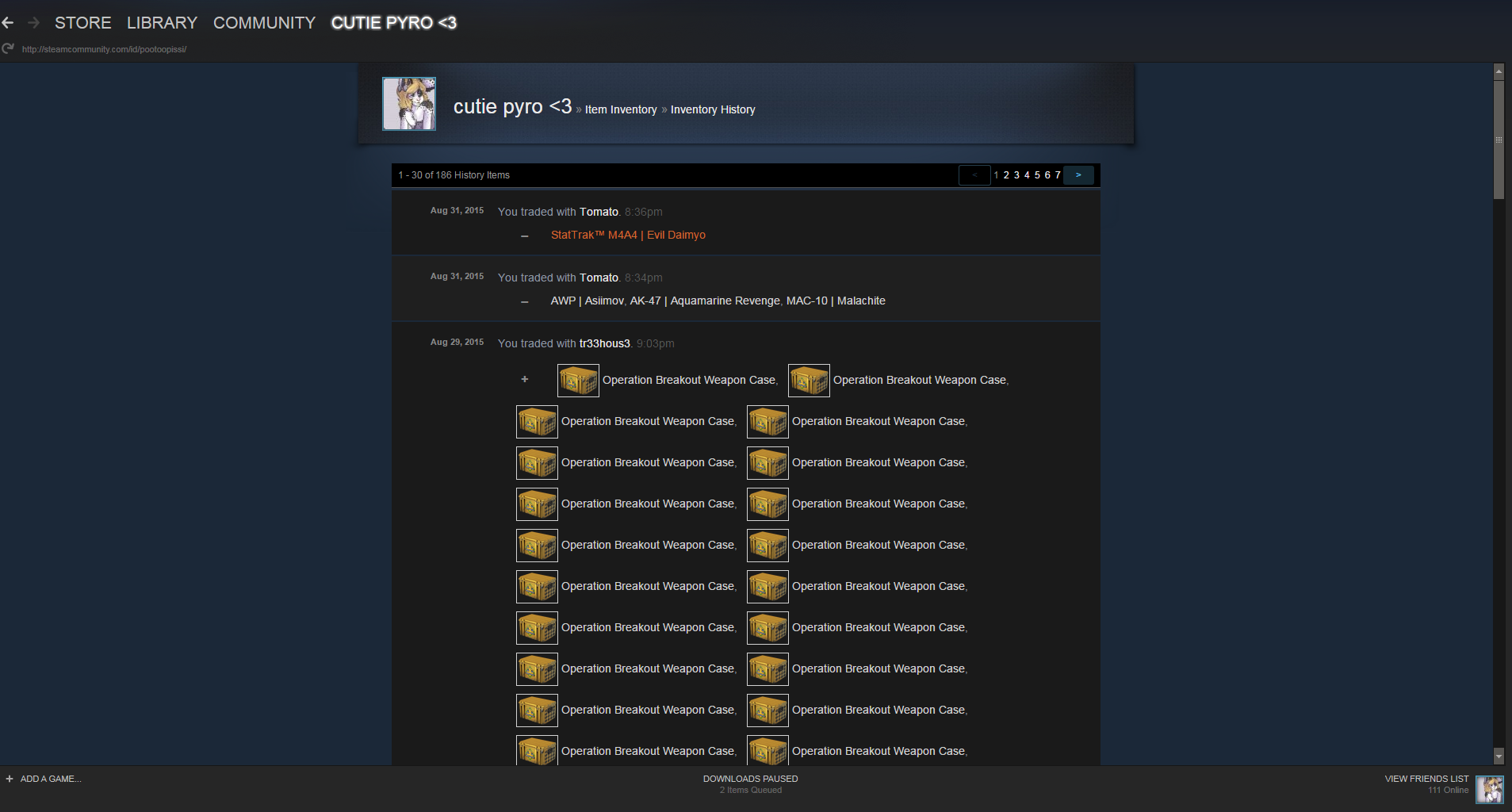Jump to history page 3
Viewport: 1512px width, 812px height.
coord(1016,175)
